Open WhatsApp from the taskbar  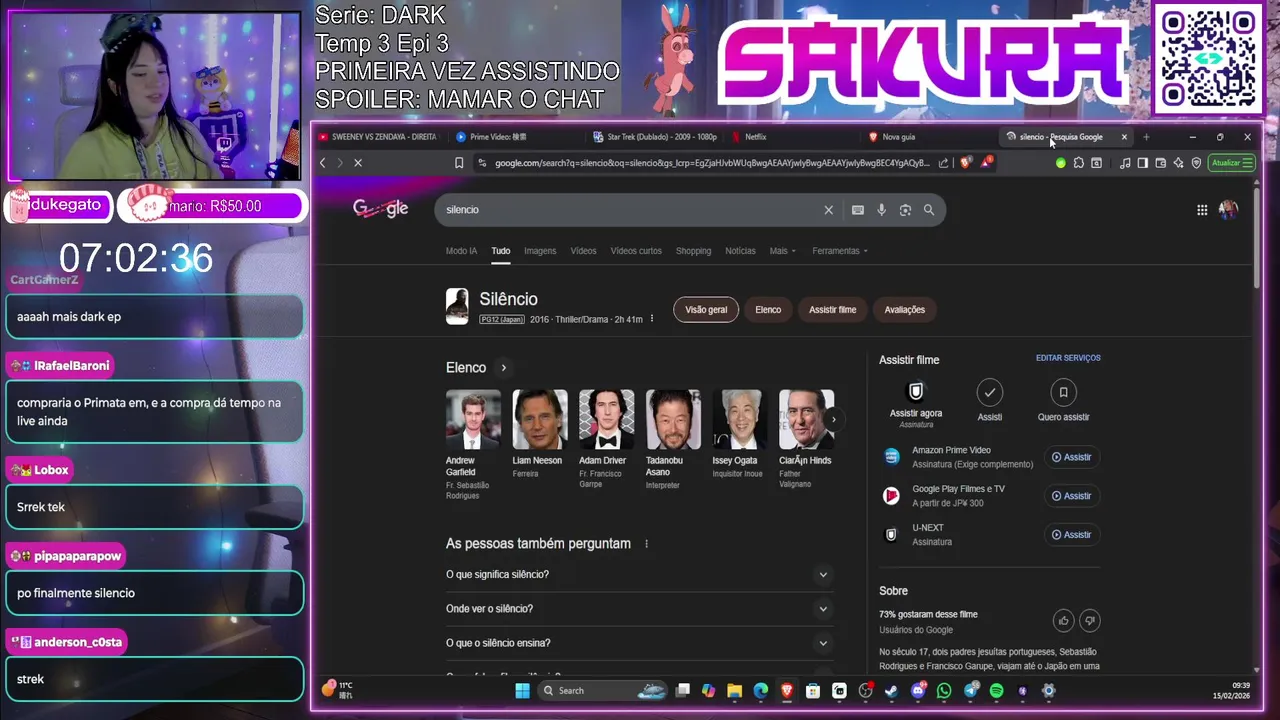944,690
